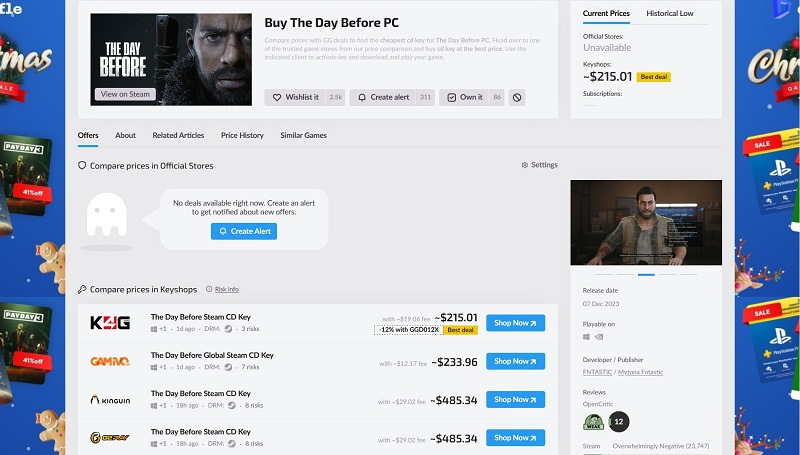
Task: Click the G2Play store logo
Action: (x=109, y=437)
